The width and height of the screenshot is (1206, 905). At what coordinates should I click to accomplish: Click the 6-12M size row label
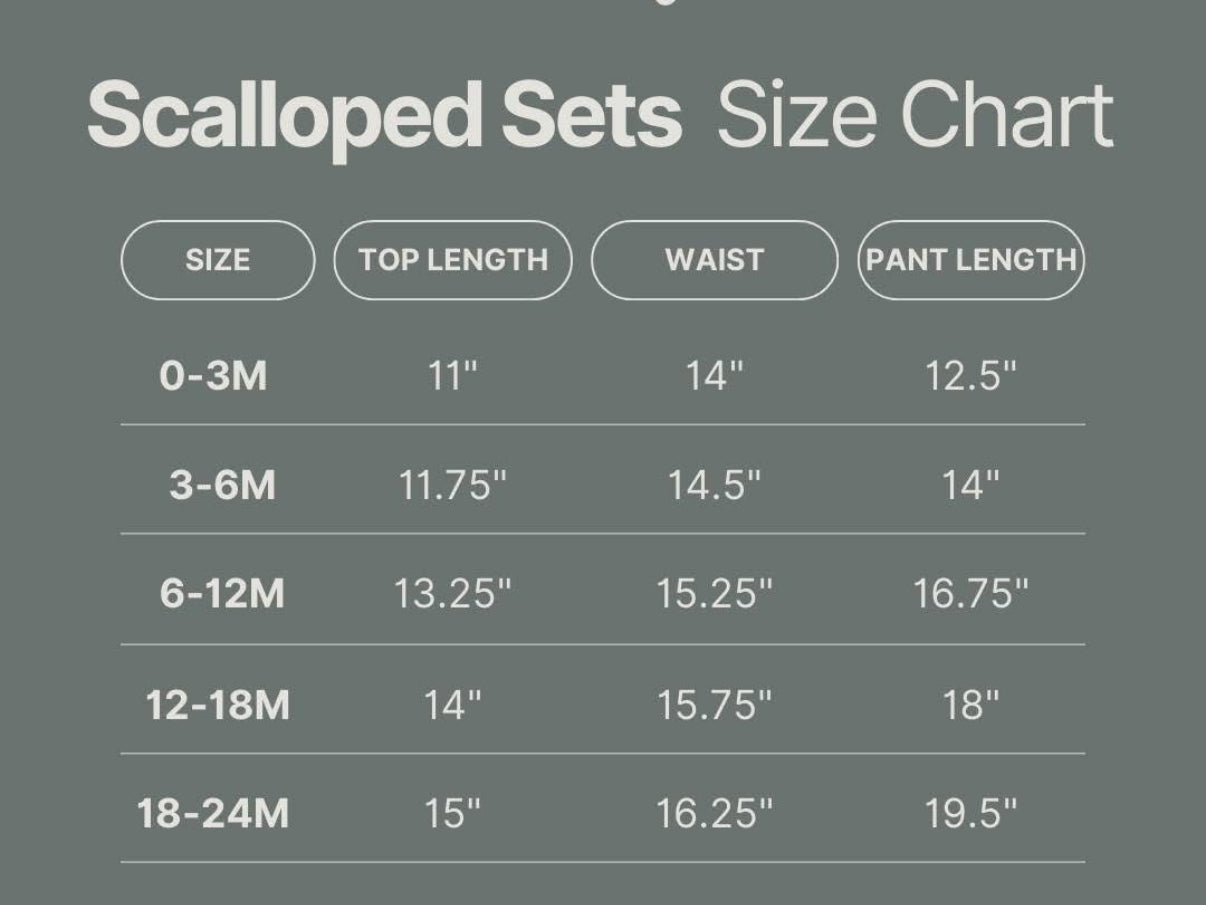222,594
